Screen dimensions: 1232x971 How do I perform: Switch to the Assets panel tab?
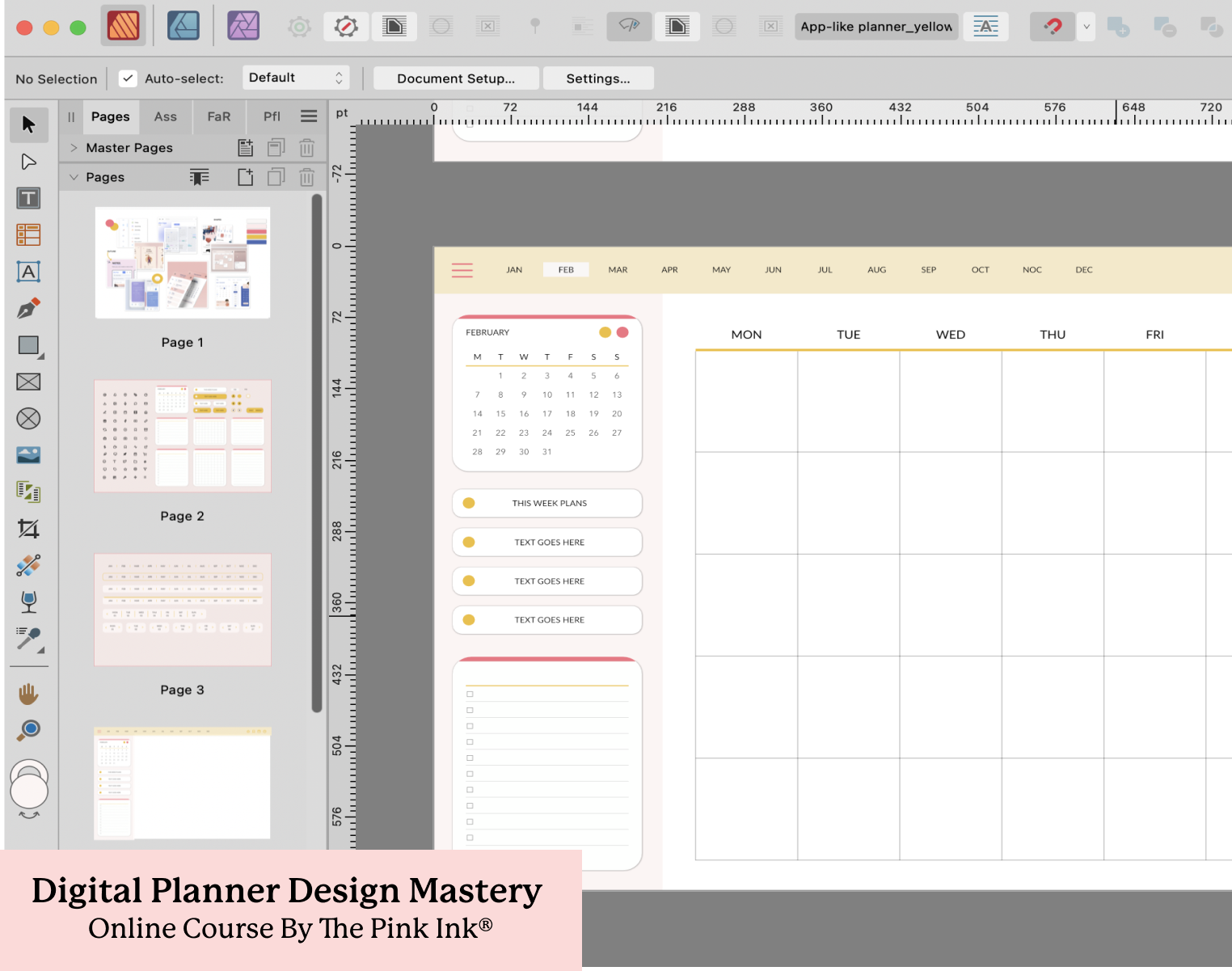click(165, 116)
